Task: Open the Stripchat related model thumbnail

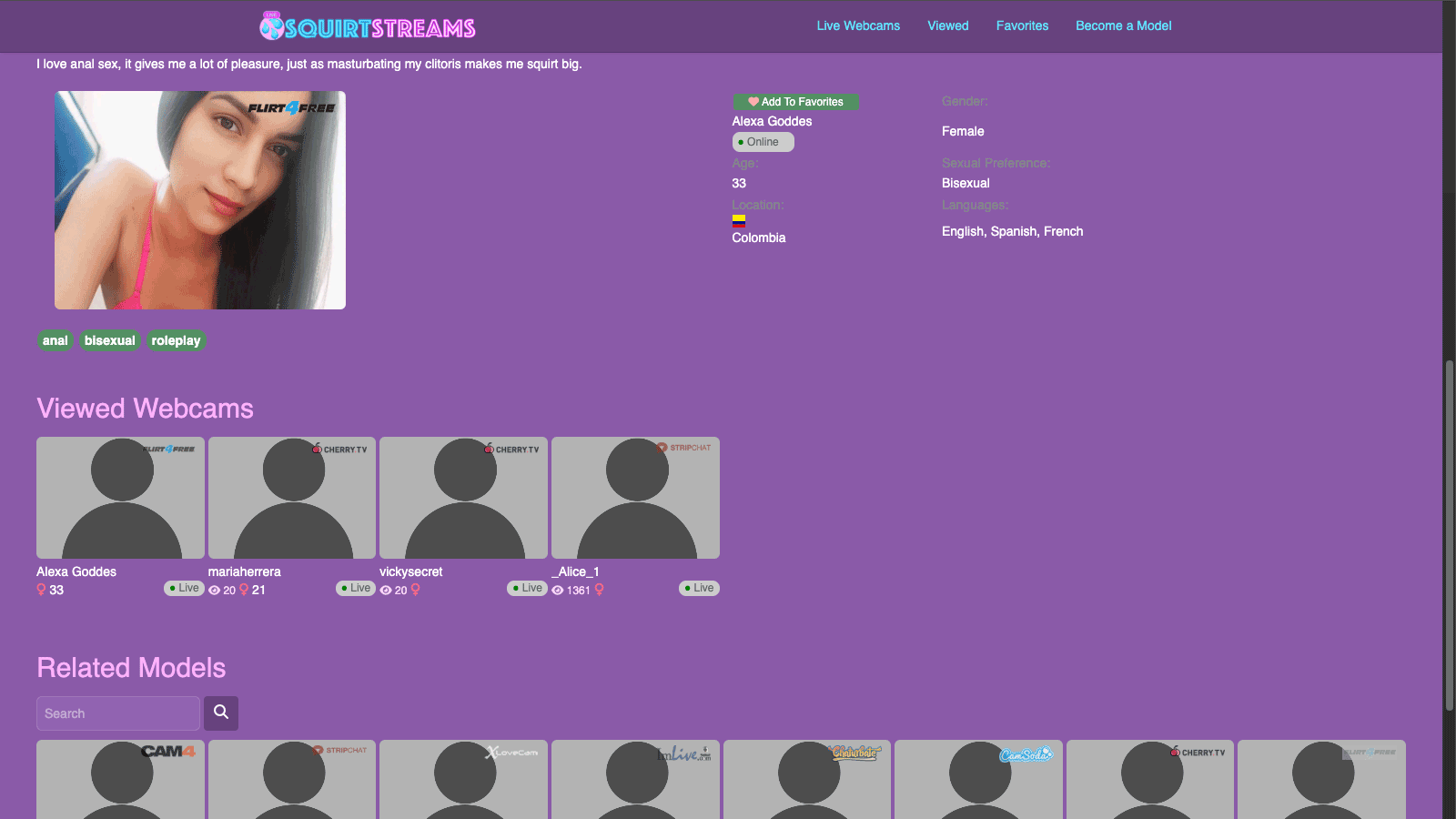Action: (292, 780)
